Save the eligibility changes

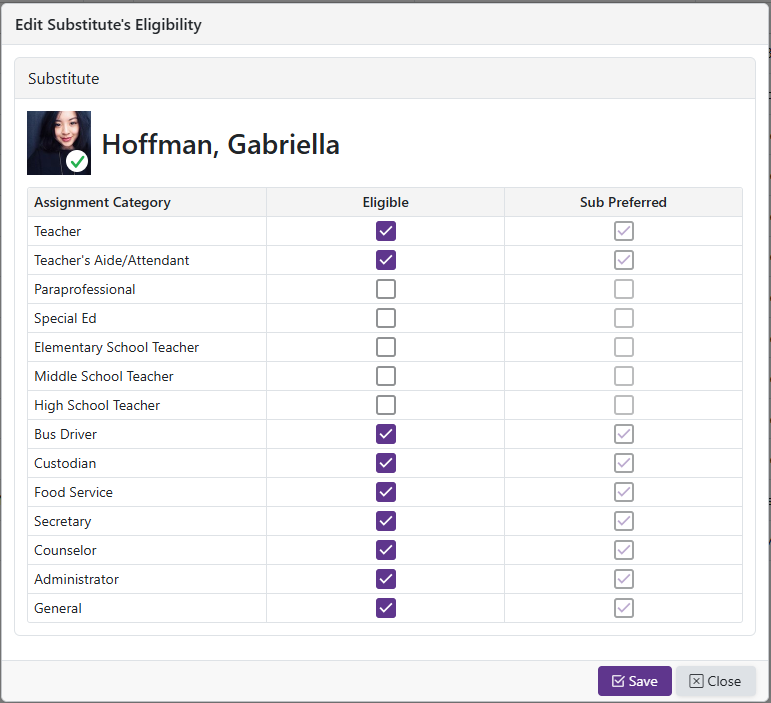pos(634,681)
